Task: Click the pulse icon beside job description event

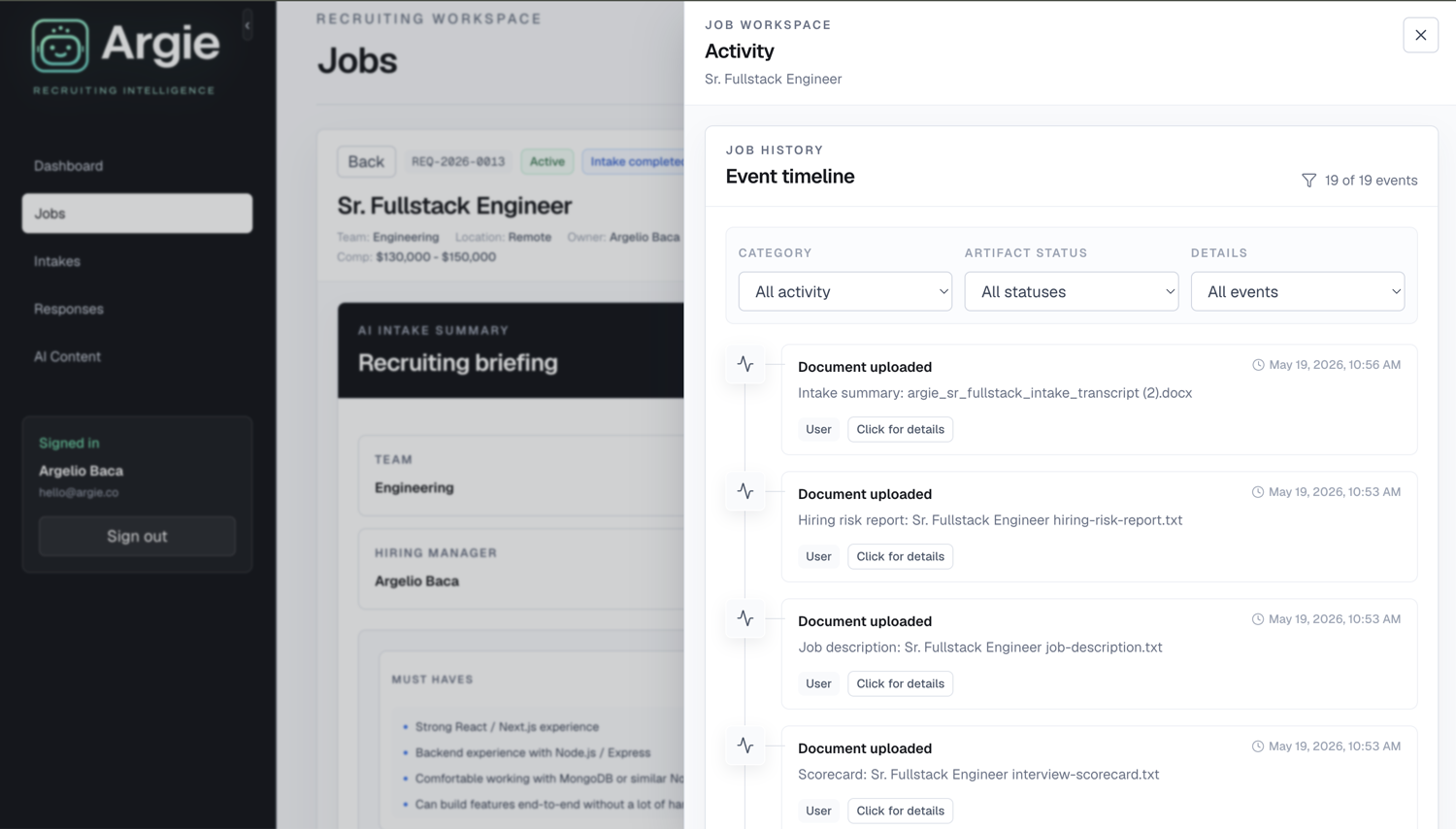Action: click(x=745, y=618)
